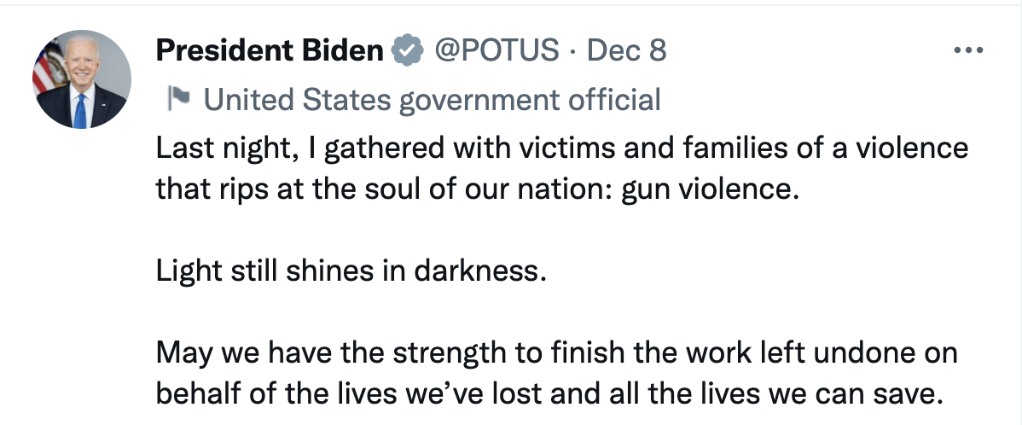Screen dimensions: 1022x425
Task: Click the words "gun violence" in the tweet
Action: (711, 189)
